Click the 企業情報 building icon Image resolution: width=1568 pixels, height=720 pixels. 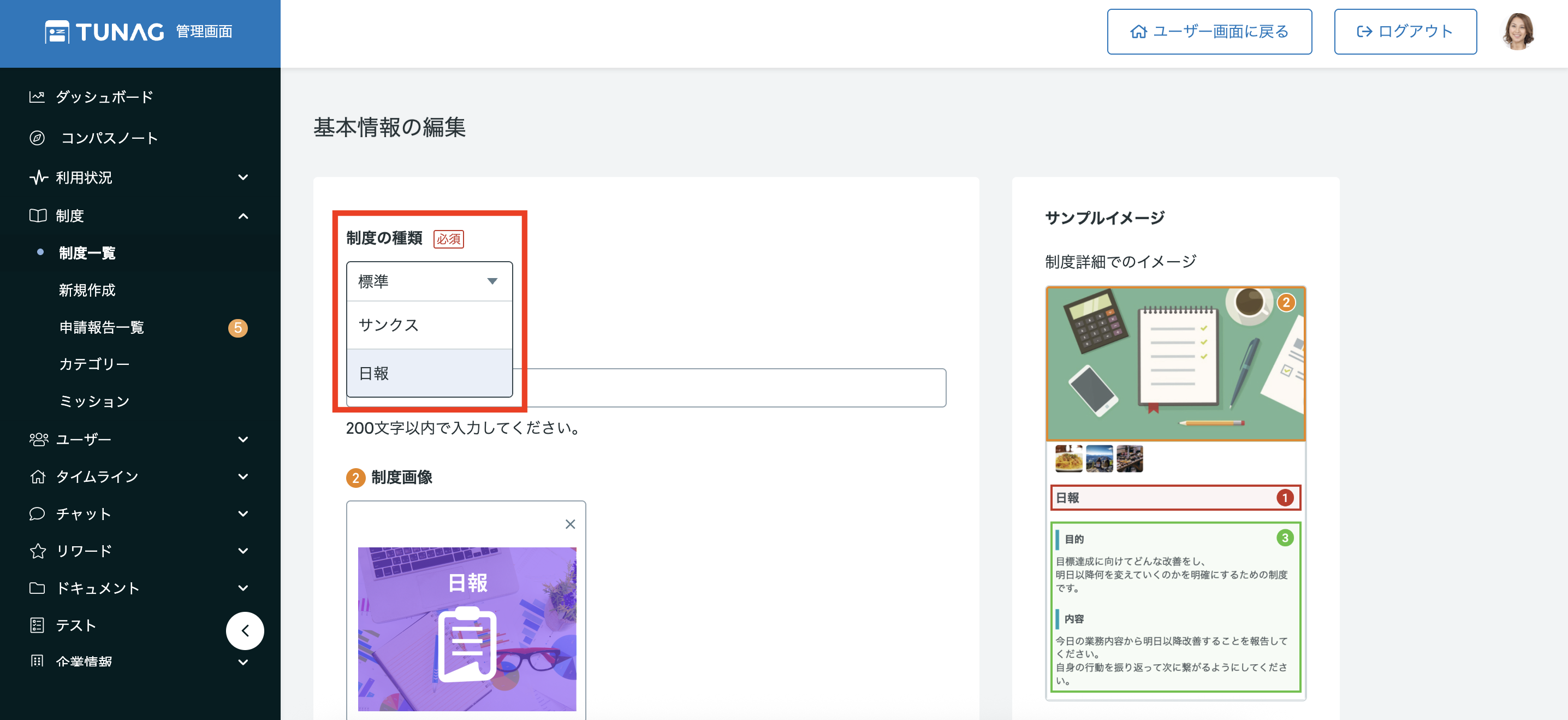point(37,661)
